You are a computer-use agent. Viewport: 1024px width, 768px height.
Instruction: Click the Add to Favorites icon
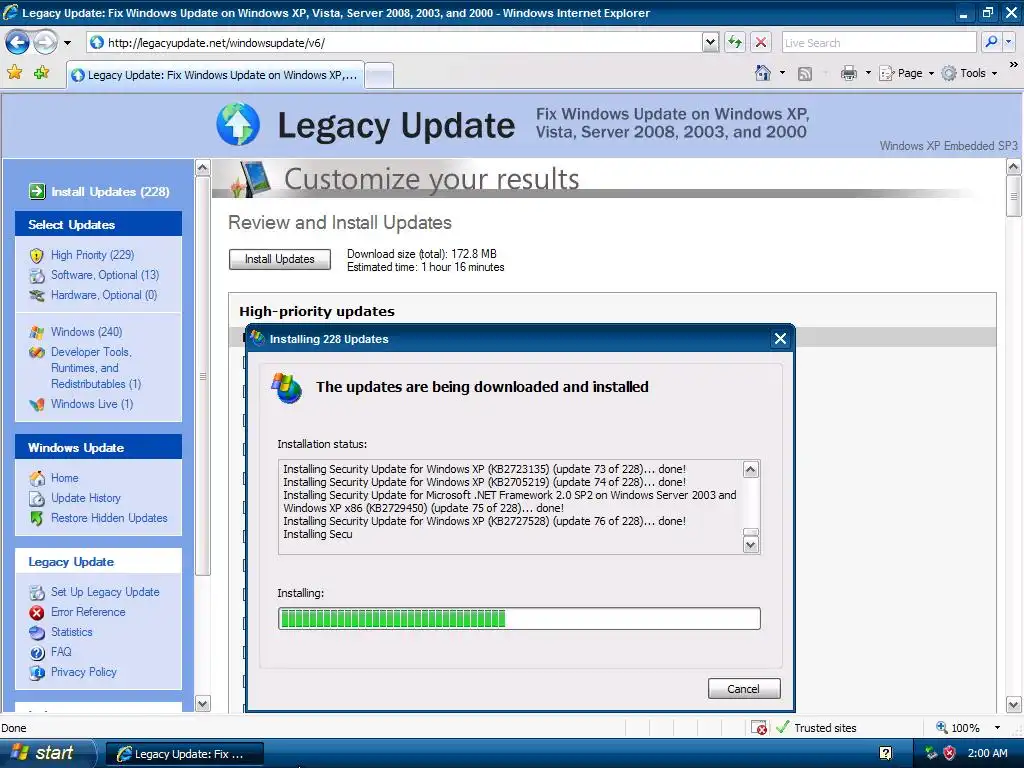click(42, 73)
